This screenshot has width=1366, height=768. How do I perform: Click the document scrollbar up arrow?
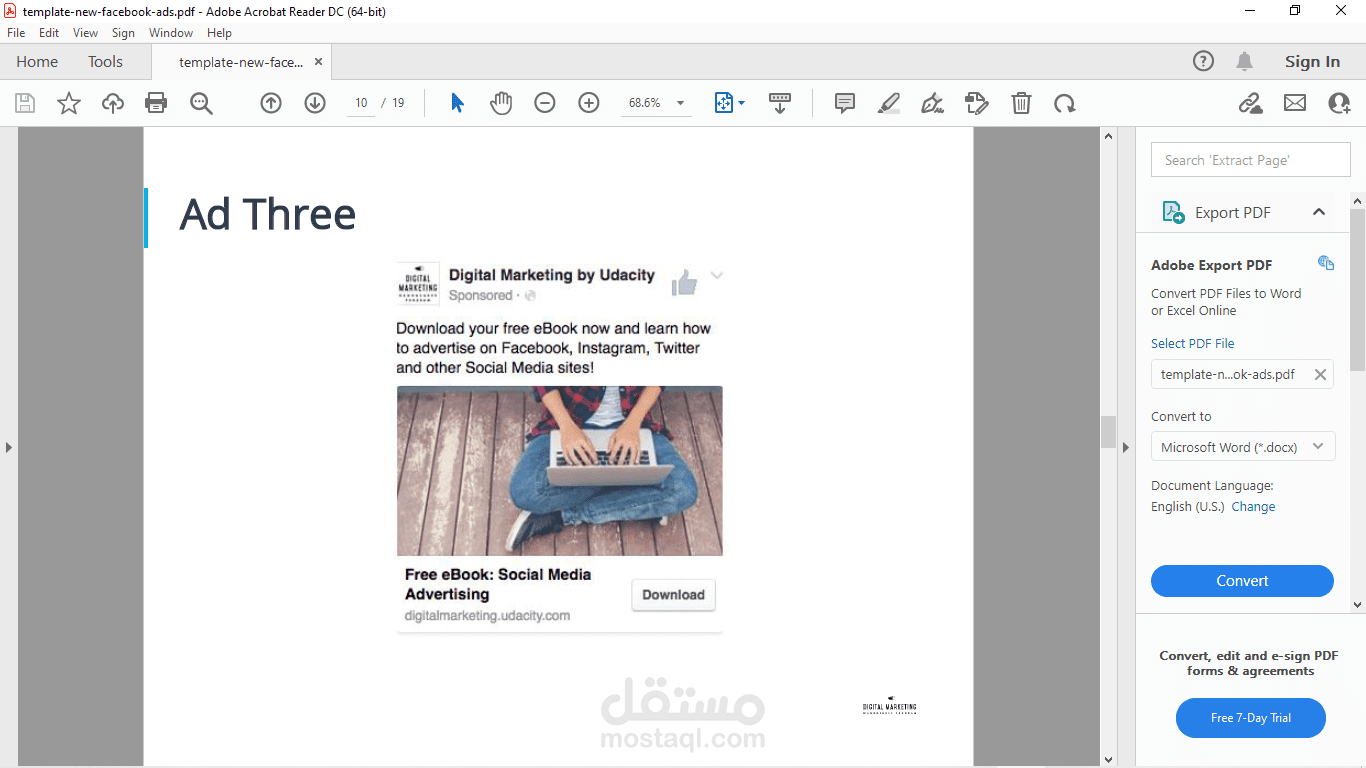[x=1108, y=135]
